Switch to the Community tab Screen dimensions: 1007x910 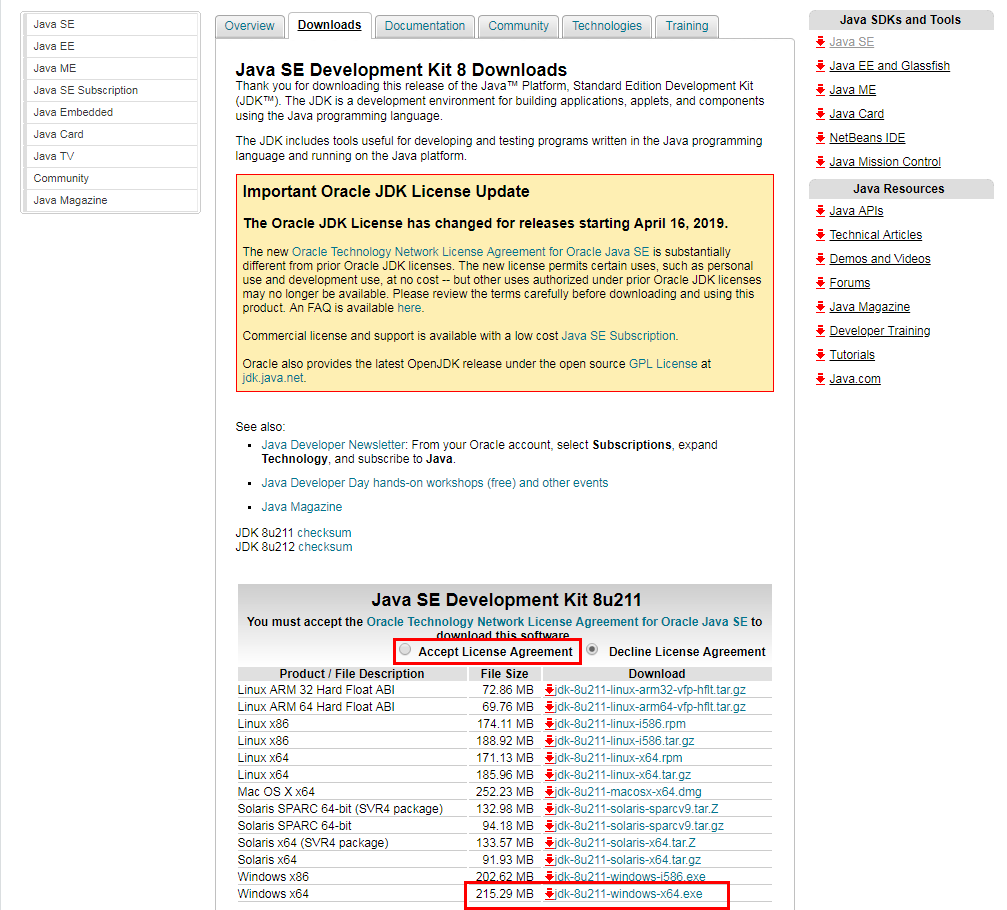(518, 26)
